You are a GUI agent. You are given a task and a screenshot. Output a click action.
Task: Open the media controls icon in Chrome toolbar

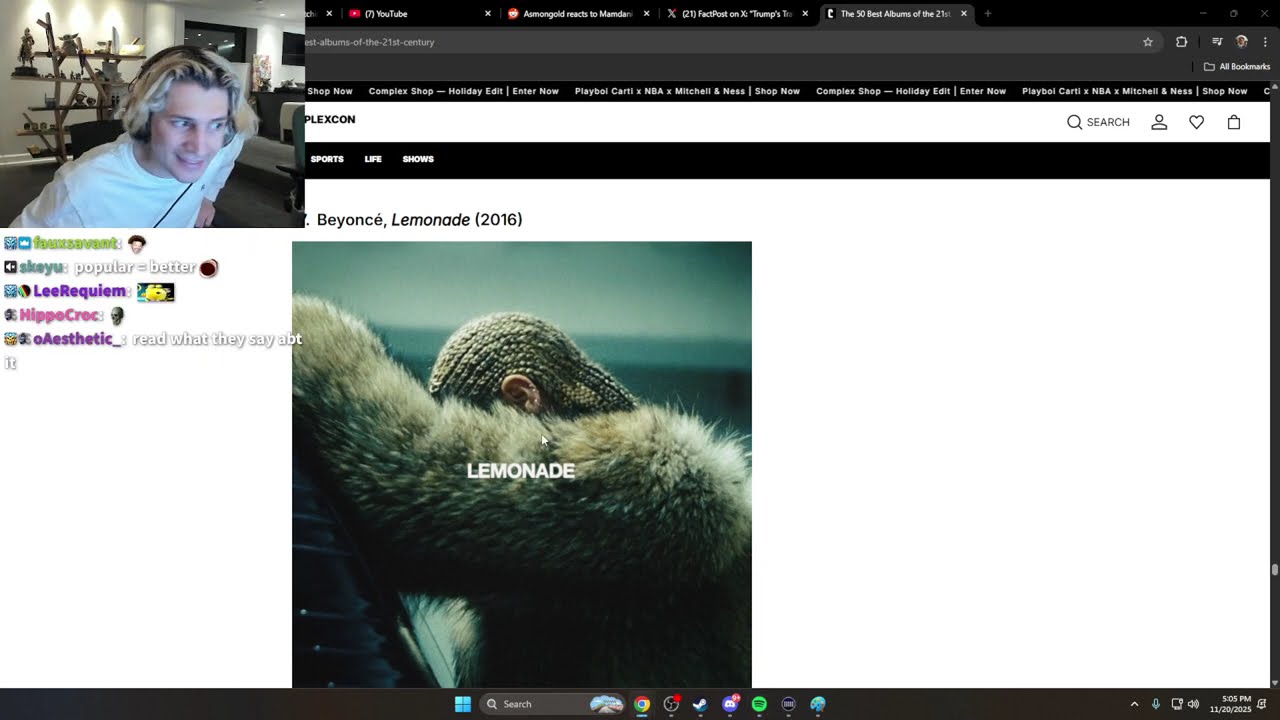click(1217, 42)
